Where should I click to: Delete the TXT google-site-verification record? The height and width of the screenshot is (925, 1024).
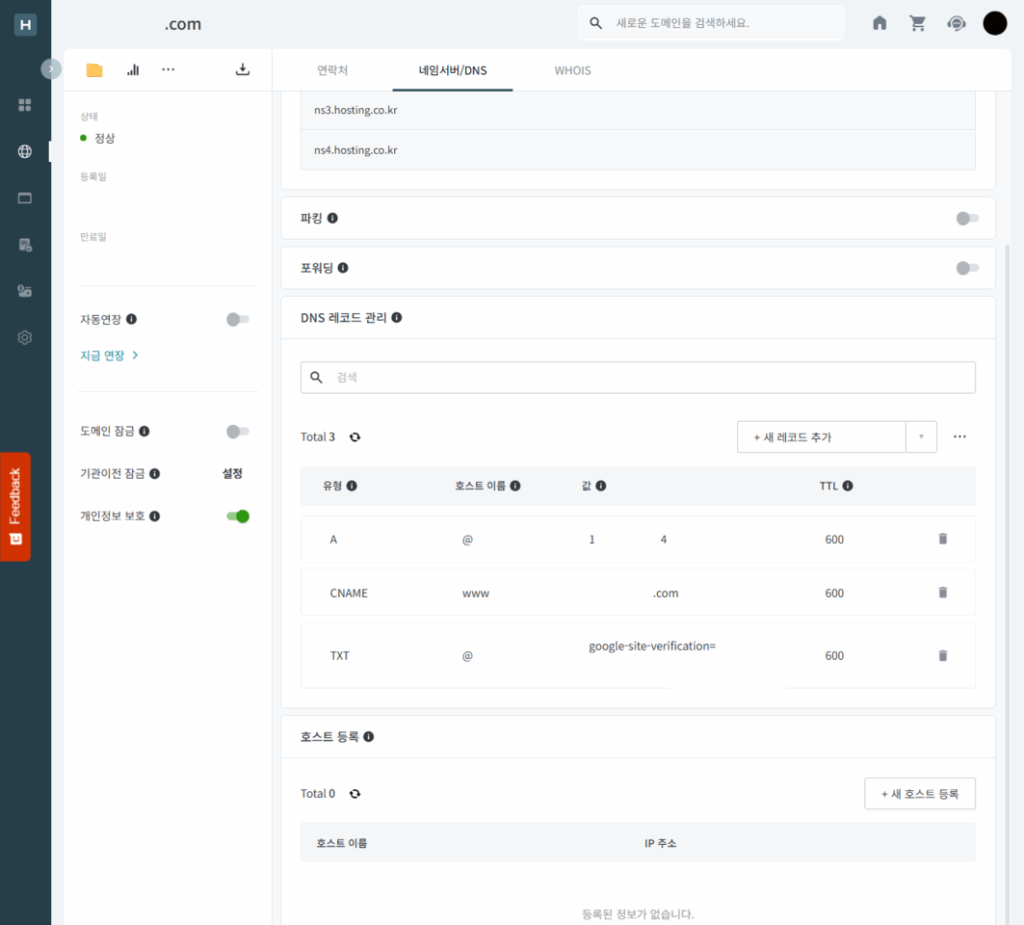[x=942, y=655]
